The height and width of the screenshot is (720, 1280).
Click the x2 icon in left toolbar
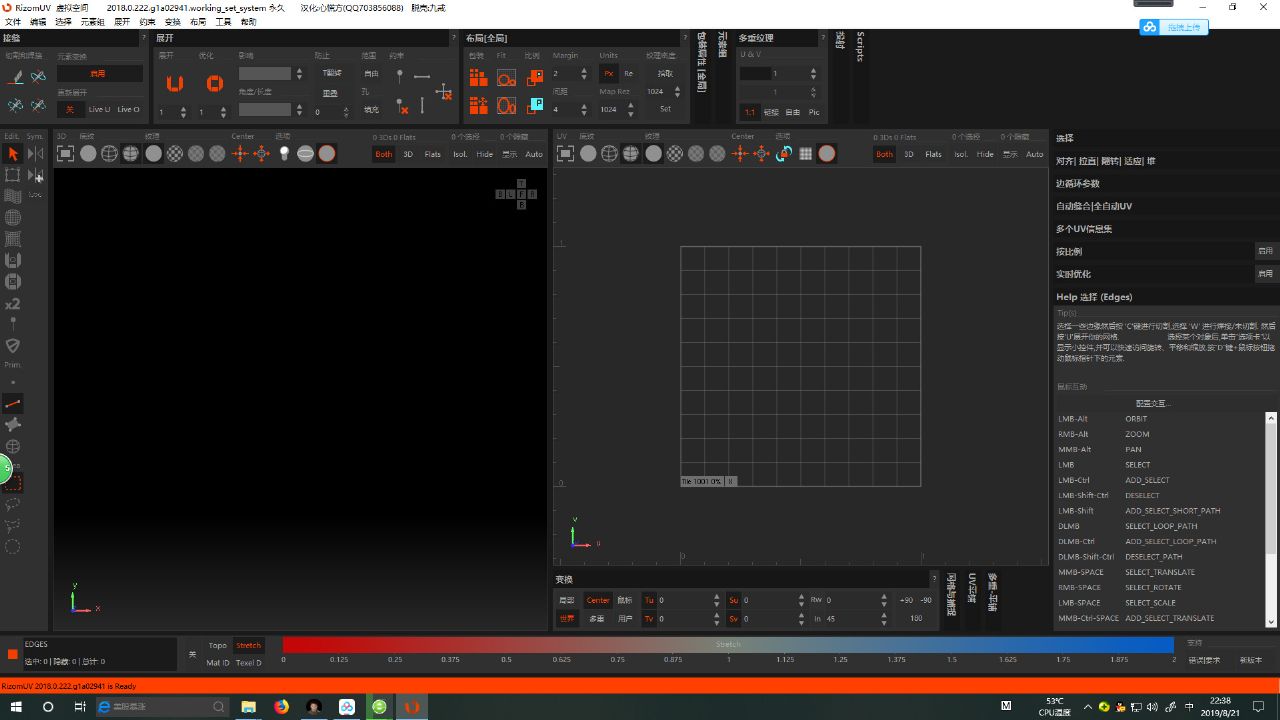13,304
